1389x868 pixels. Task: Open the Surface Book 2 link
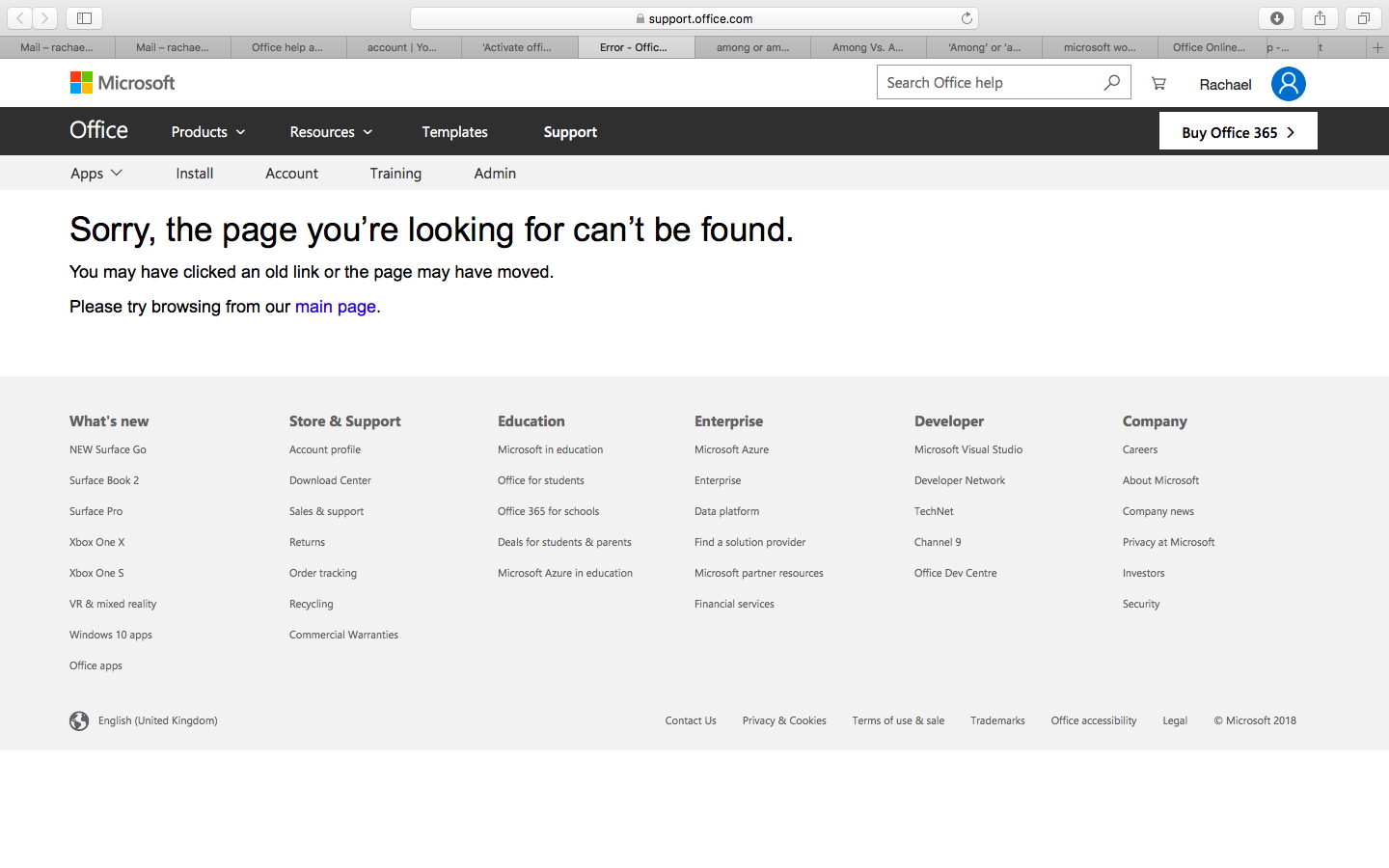coord(104,480)
